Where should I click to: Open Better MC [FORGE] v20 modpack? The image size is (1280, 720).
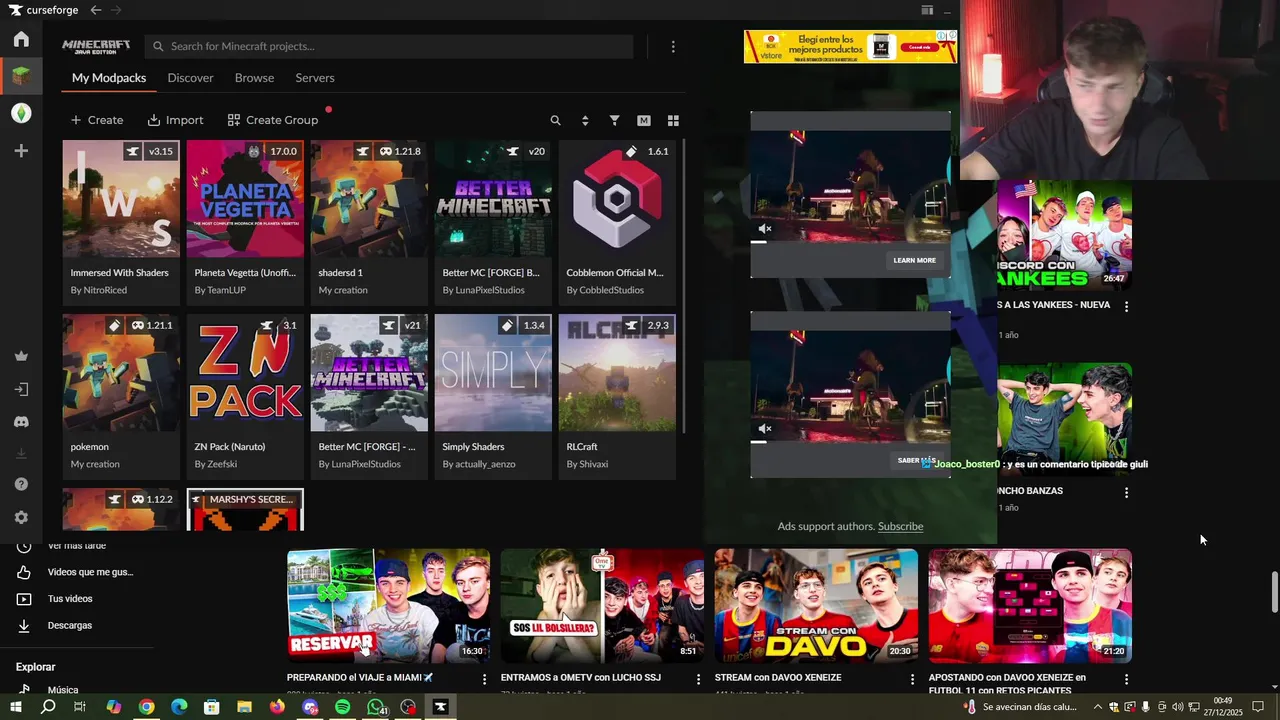tap(493, 222)
